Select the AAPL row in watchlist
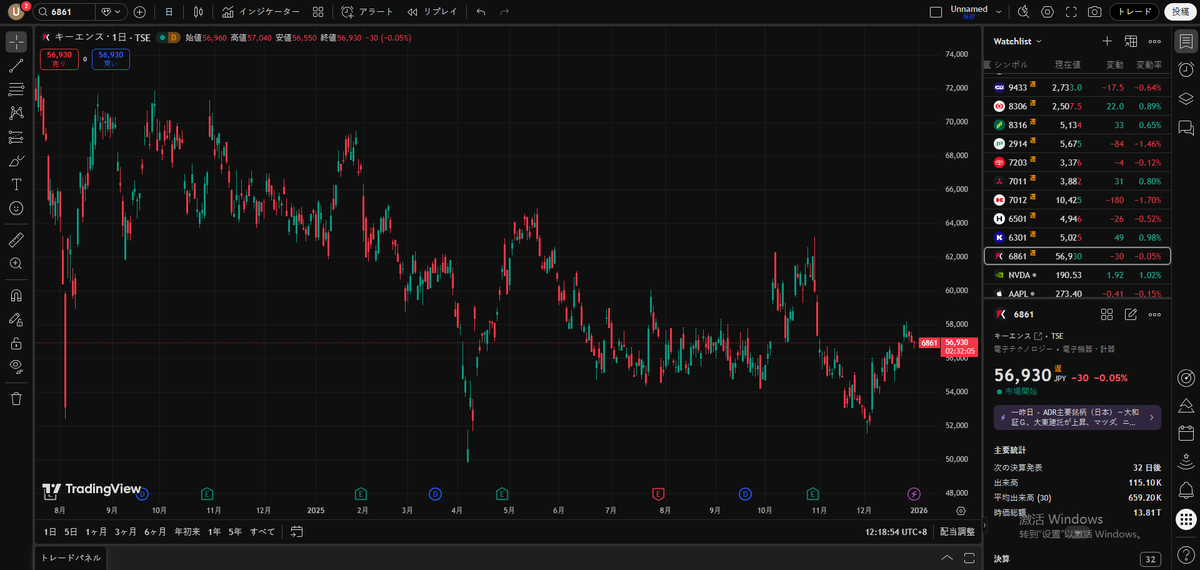The width and height of the screenshot is (1200, 570). tap(1076, 294)
